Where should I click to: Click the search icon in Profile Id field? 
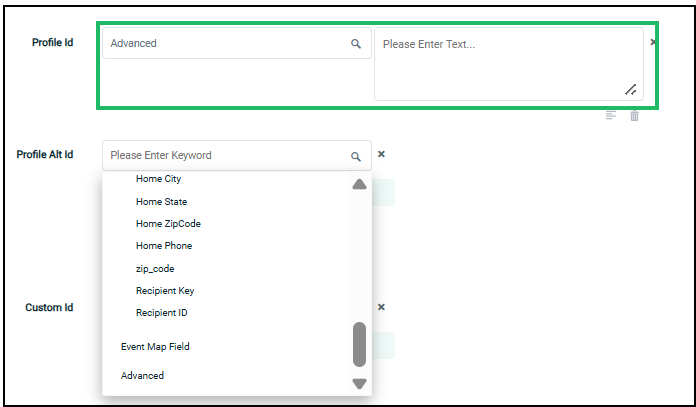[x=355, y=44]
